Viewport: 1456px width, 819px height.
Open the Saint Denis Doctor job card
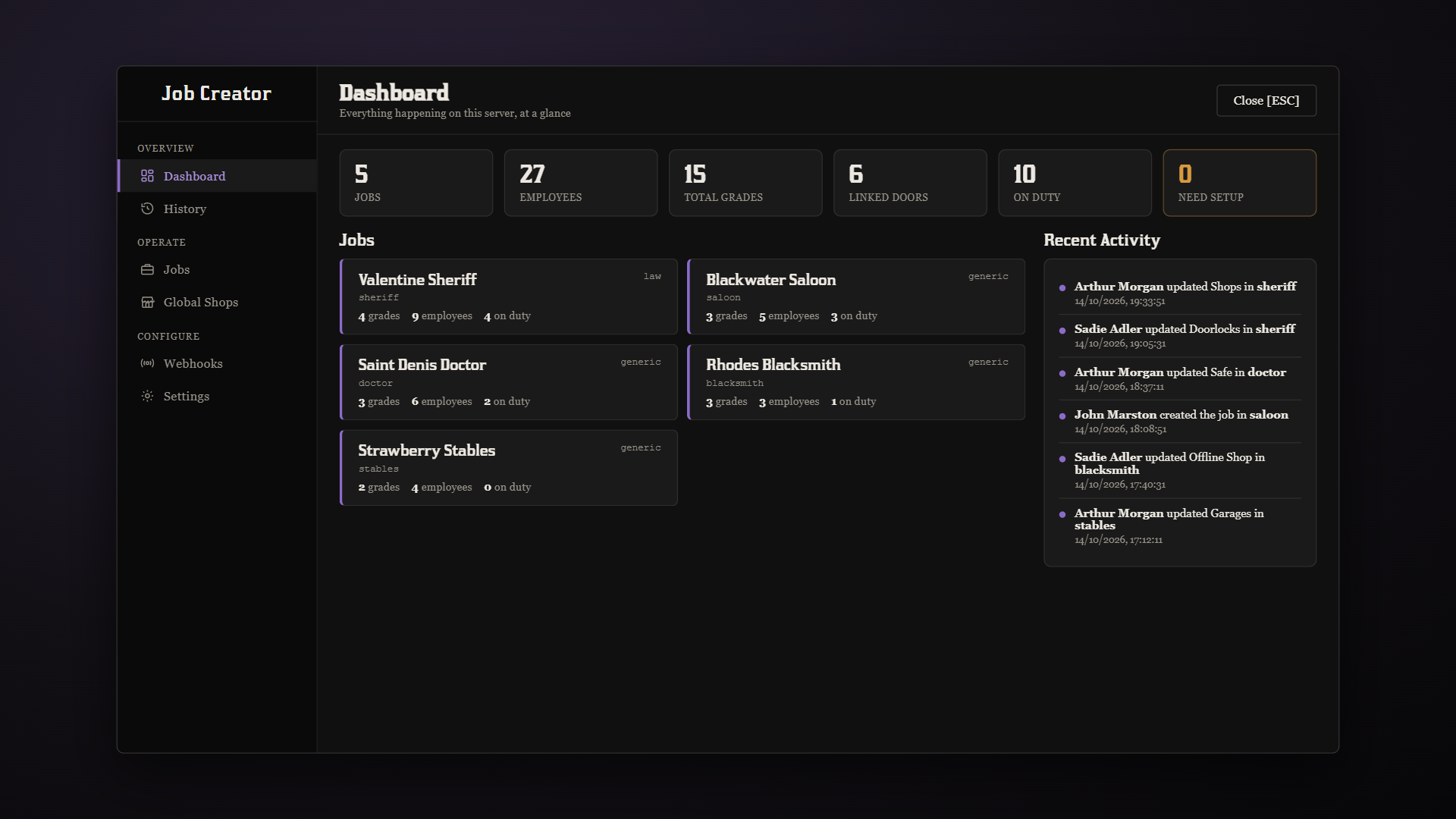point(509,382)
